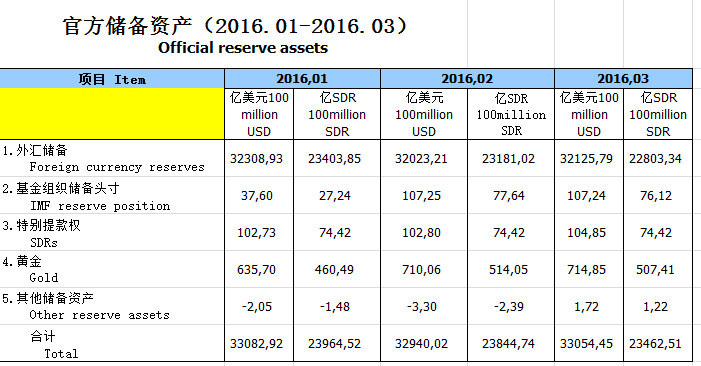Select the 2016,02 column header
Screen dimensions: 701x366
(467, 79)
